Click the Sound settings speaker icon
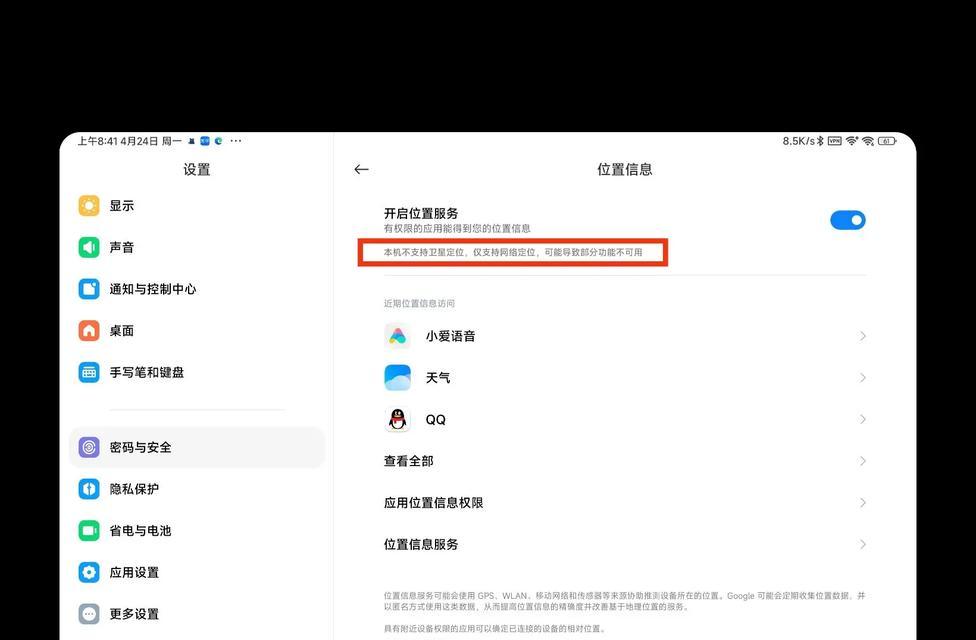 [x=89, y=247]
